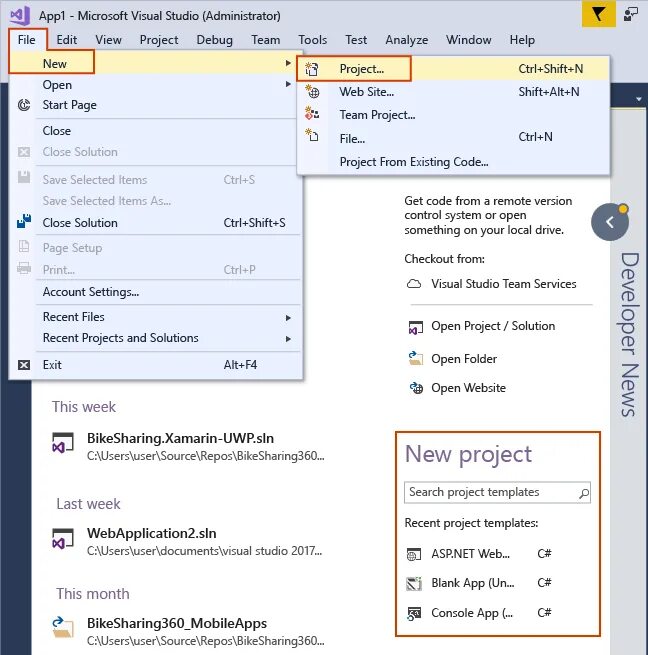
Task: Click the Open Website link
Action: (x=468, y=388)
